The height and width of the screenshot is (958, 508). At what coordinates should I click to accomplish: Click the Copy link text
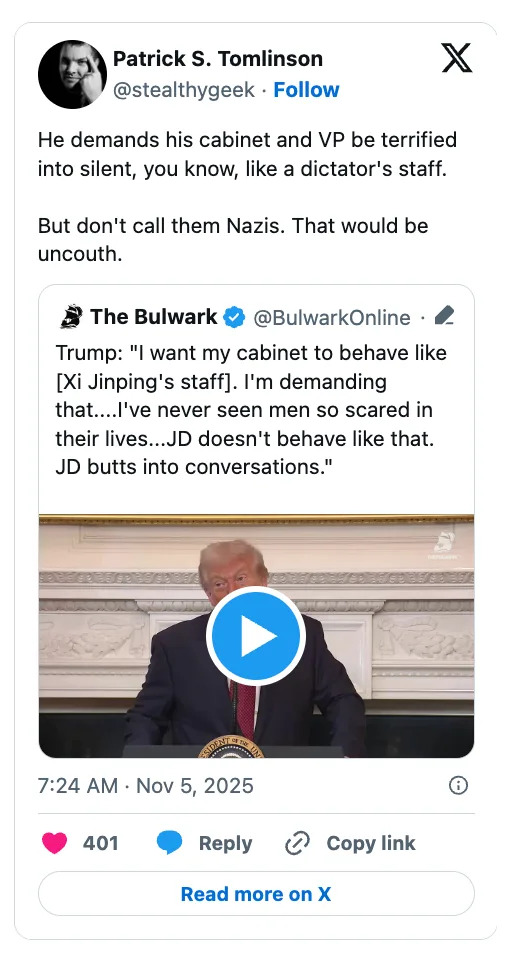click(x=370, y=843)
